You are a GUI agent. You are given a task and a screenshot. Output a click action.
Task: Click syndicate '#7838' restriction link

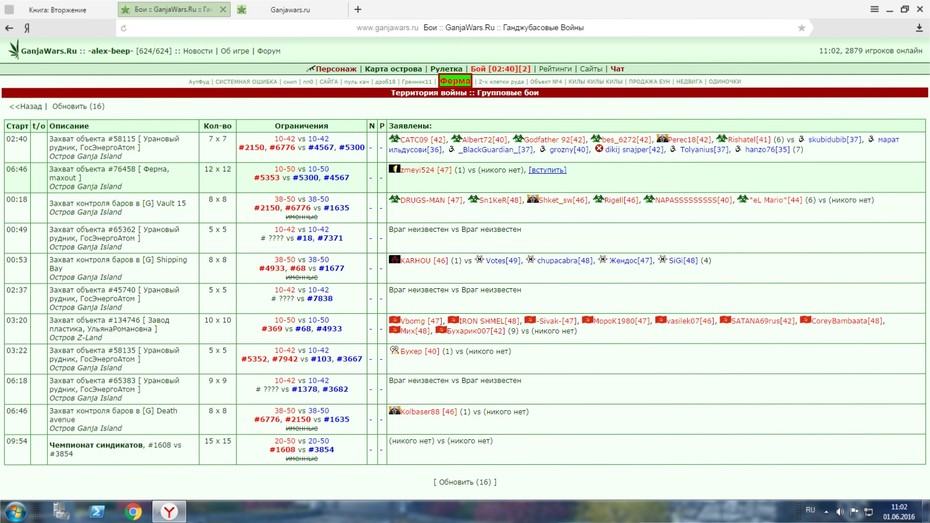coord(320,298)
